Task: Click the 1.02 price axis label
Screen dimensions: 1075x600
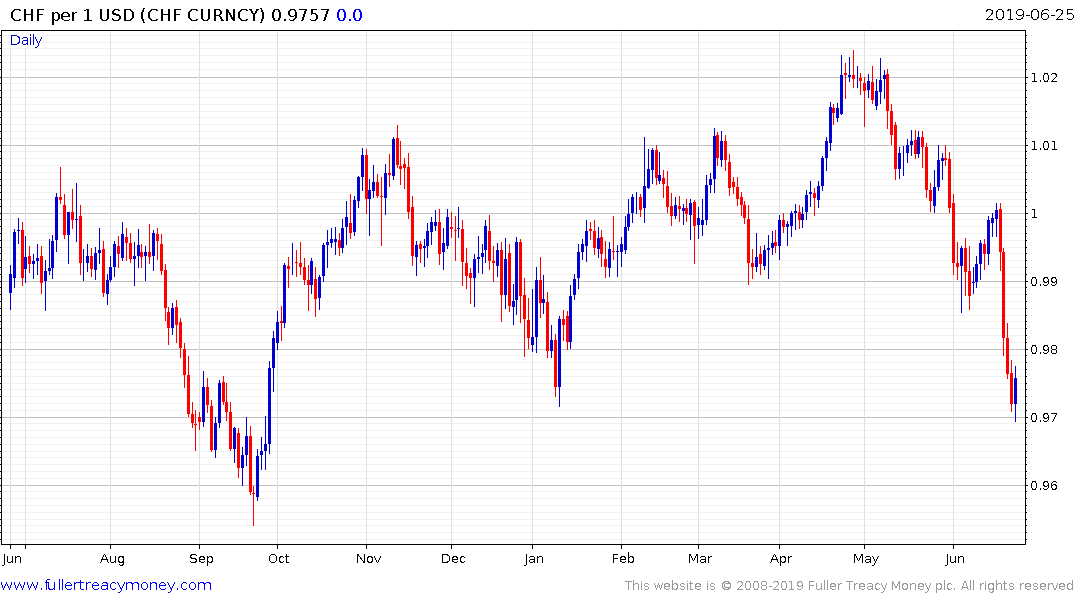Action: [1044, 77]
